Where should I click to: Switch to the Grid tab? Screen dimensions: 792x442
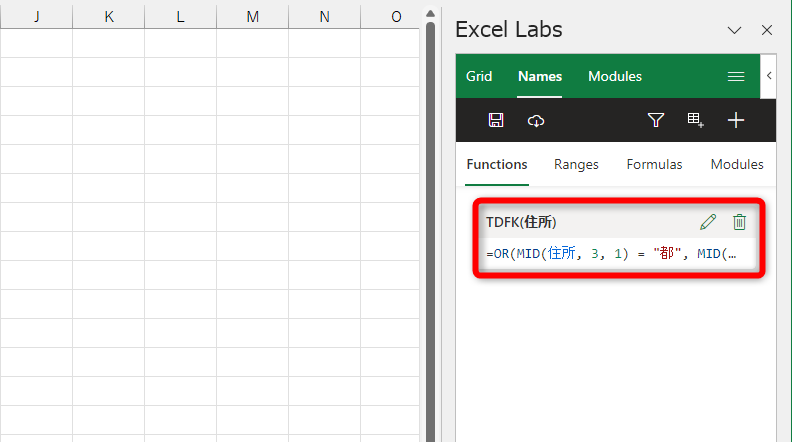(479, 76)
